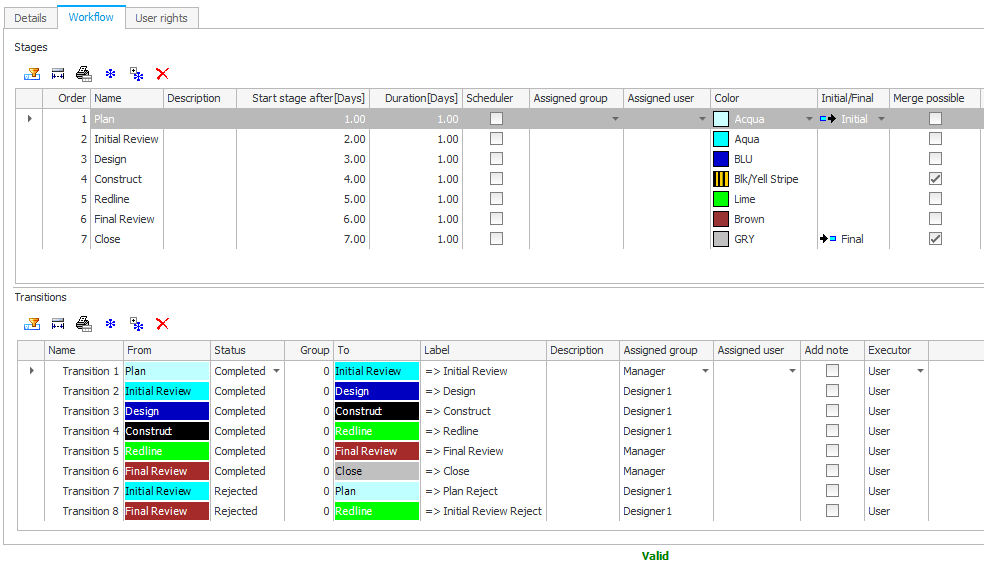Open Manager assigned group dropdown for Transition 1
This screenshot has height=568, width=984.
[705, 371]
